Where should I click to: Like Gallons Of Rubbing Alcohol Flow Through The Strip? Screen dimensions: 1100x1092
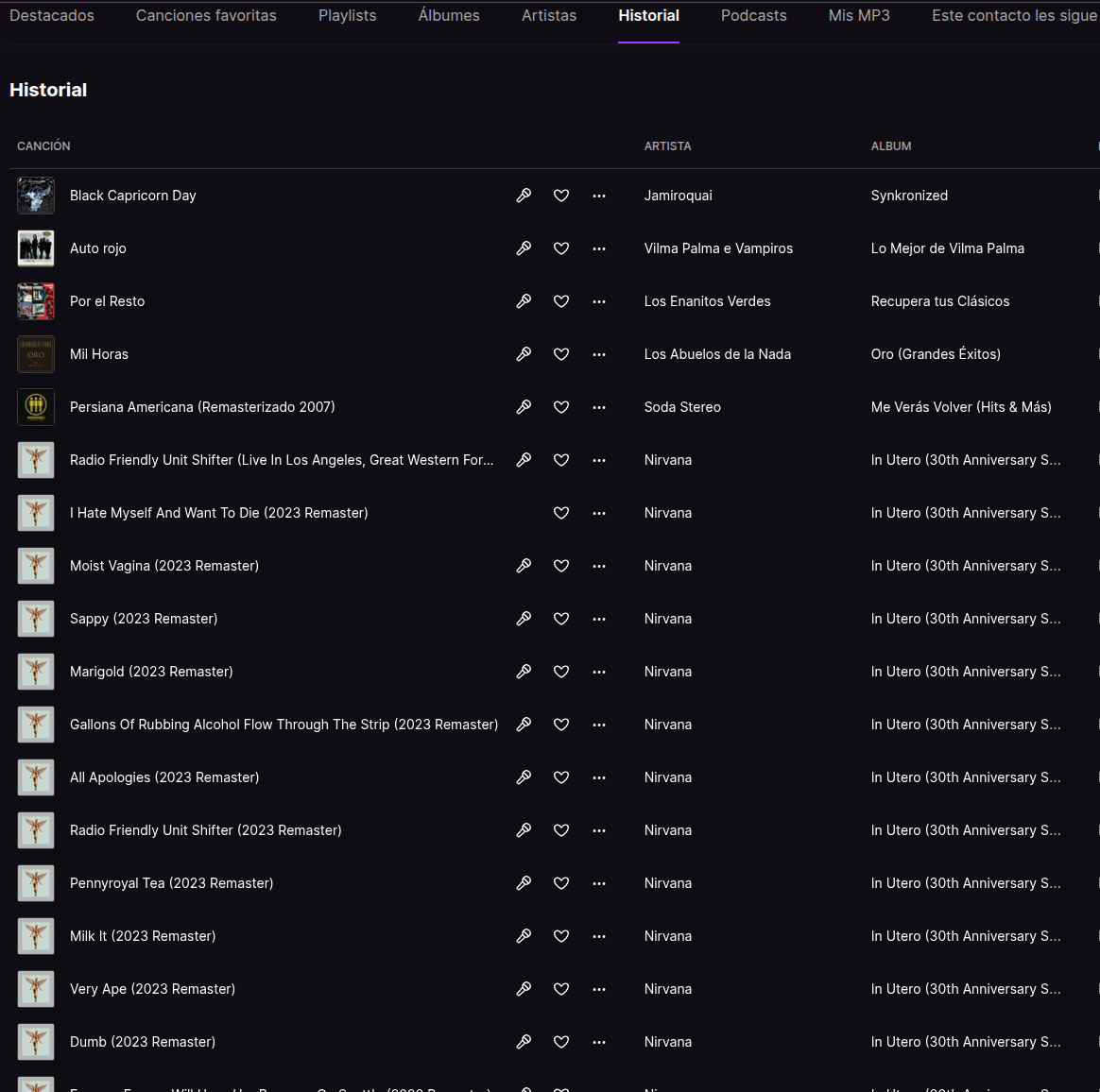tap(561, 725)
